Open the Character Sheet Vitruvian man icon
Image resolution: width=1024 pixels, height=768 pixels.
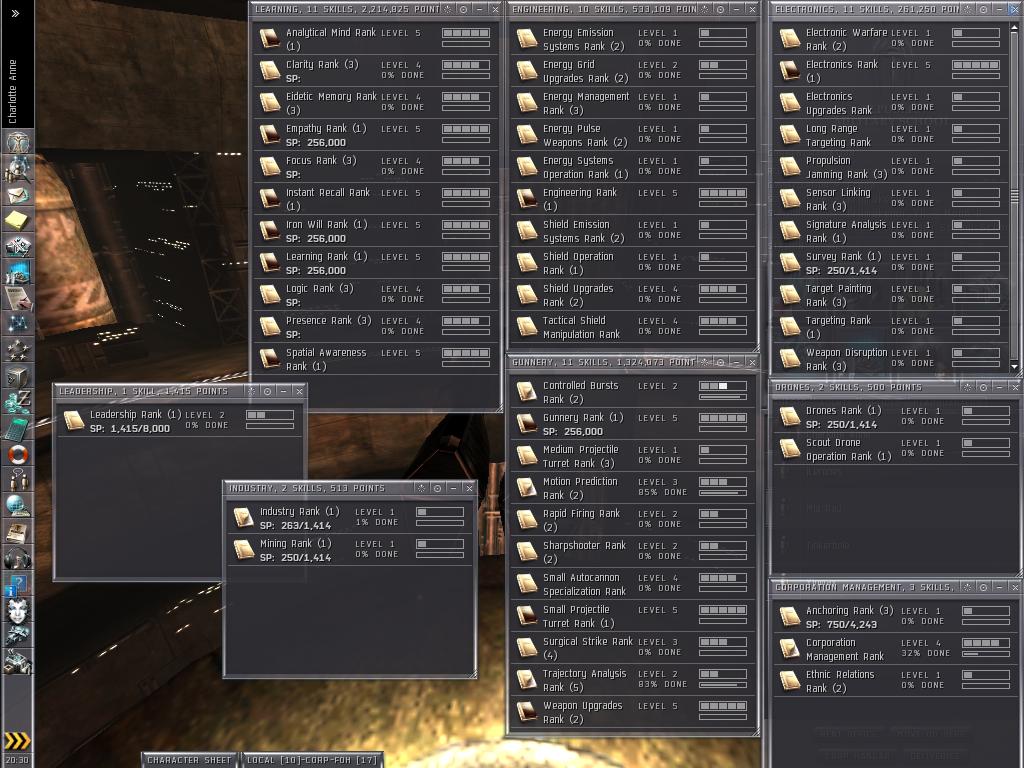(x=18, y=142)
